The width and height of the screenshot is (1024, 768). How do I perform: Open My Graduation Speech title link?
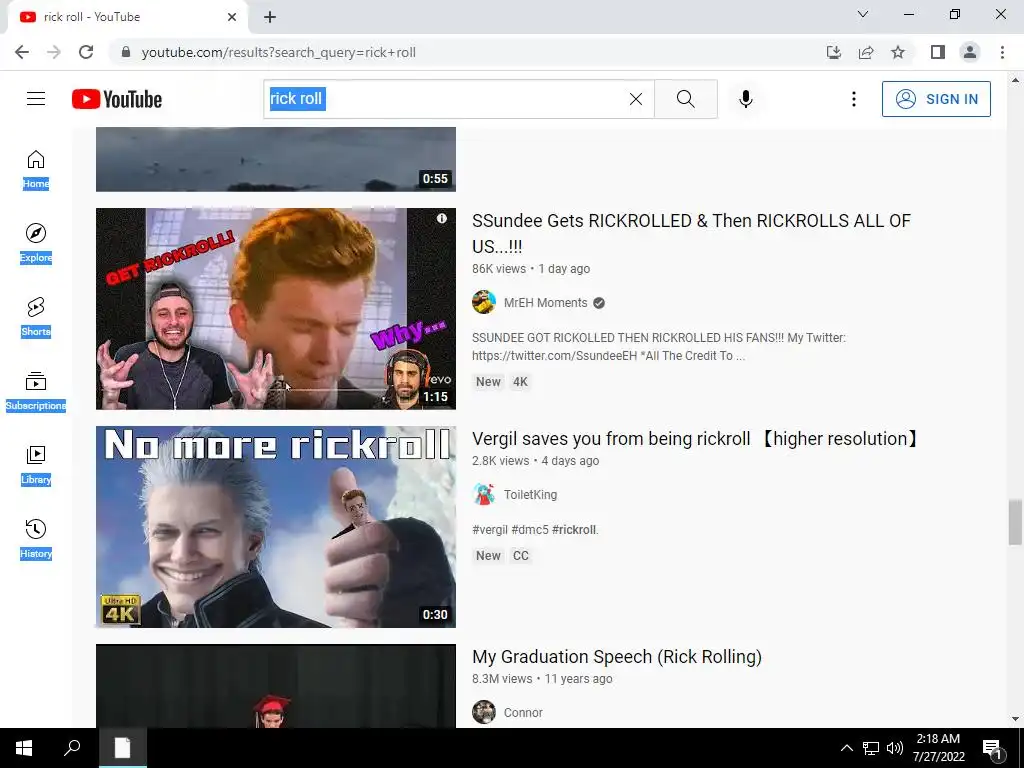[616, 657]
